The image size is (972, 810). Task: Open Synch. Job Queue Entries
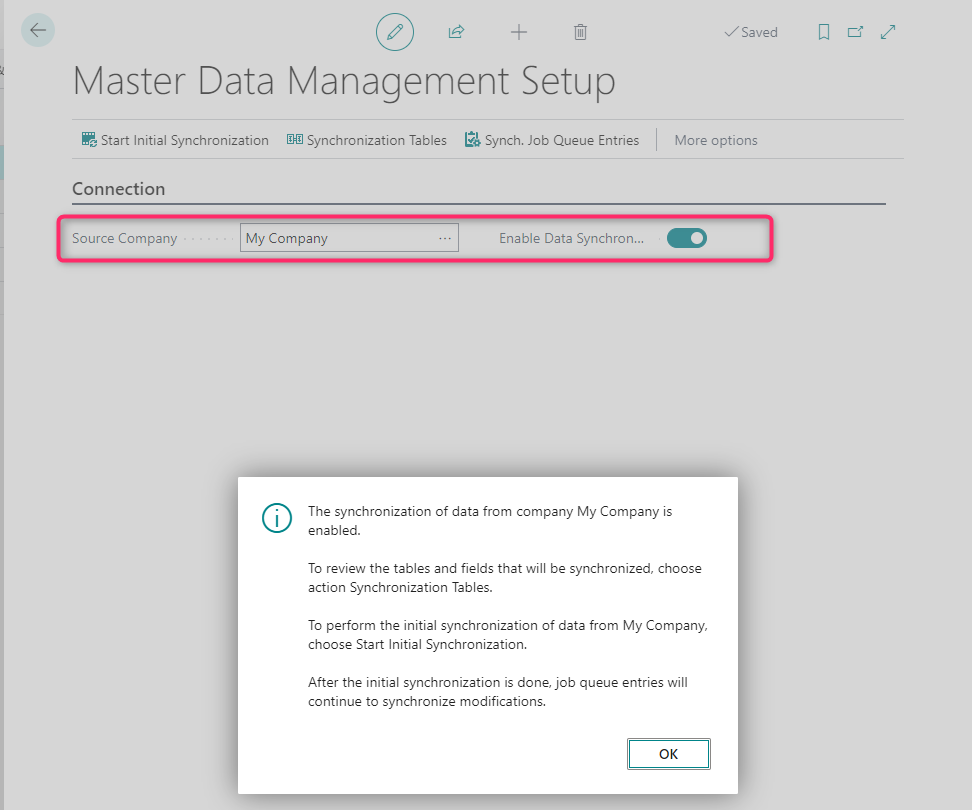click(x=552, y=140)
